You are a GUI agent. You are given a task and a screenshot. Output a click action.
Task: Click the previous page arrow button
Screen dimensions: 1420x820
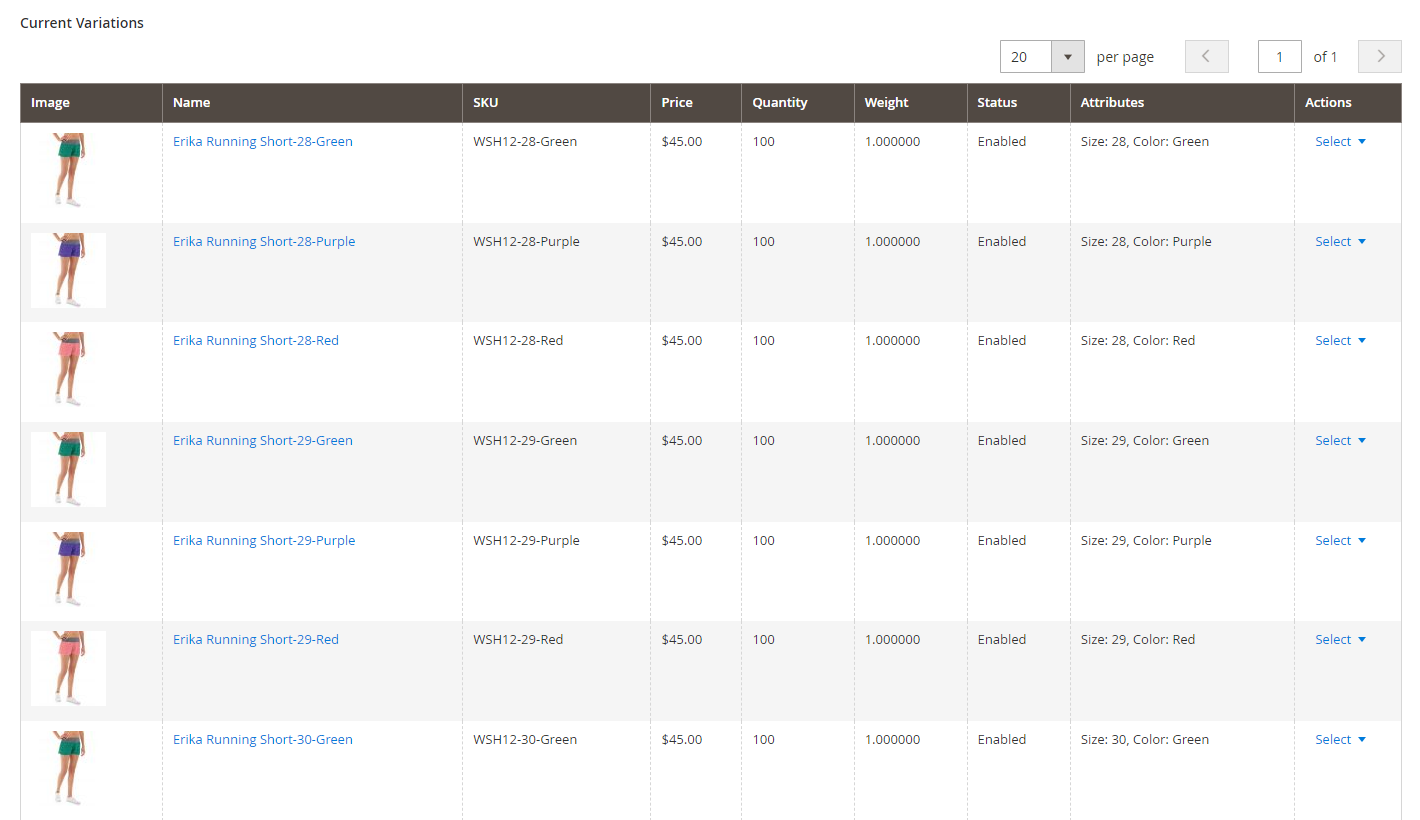[1206, 57]
